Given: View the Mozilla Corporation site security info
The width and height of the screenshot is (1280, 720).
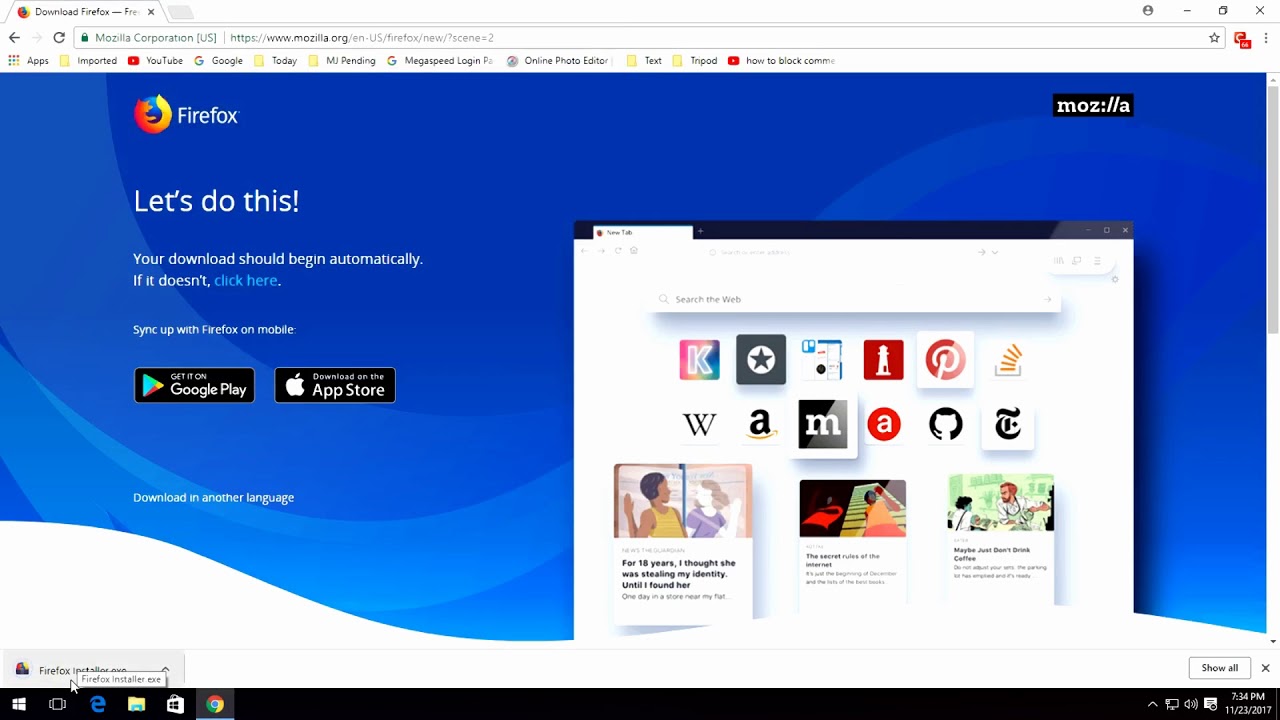Looking at the screenshot, I should click(148, 38).
